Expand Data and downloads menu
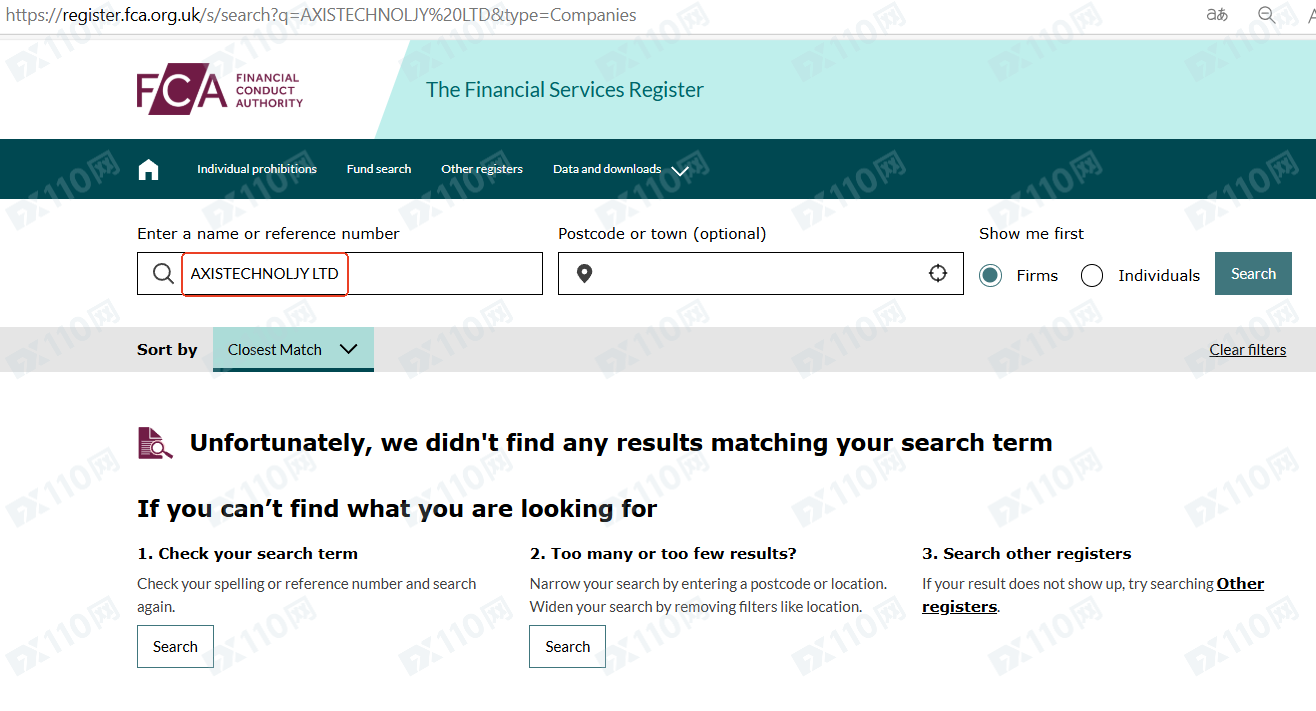1316x711 pixels. (x=620, y=169)
